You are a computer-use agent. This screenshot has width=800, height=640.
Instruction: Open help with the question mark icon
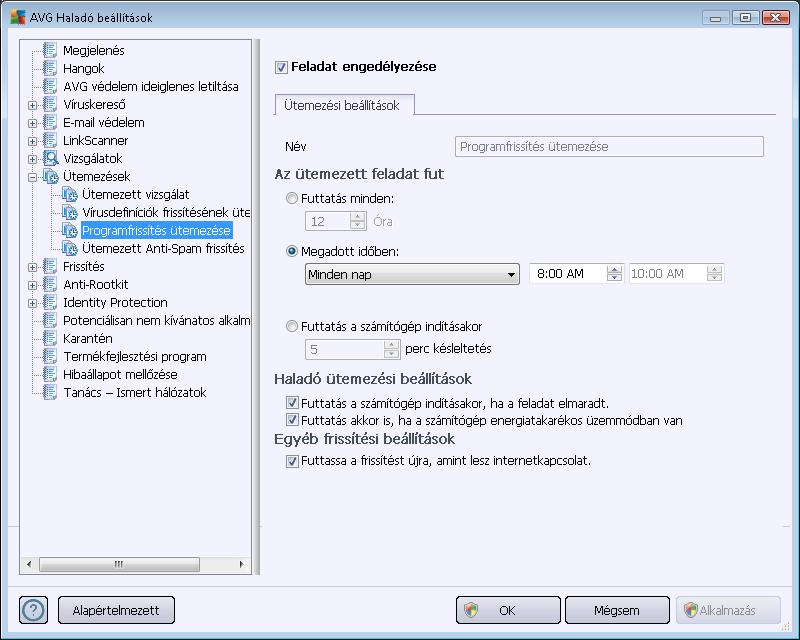pos(33,610)
